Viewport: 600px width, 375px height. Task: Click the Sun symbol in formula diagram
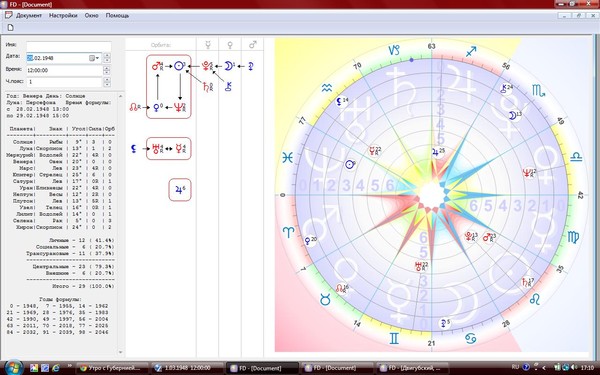tap(179, 66)
